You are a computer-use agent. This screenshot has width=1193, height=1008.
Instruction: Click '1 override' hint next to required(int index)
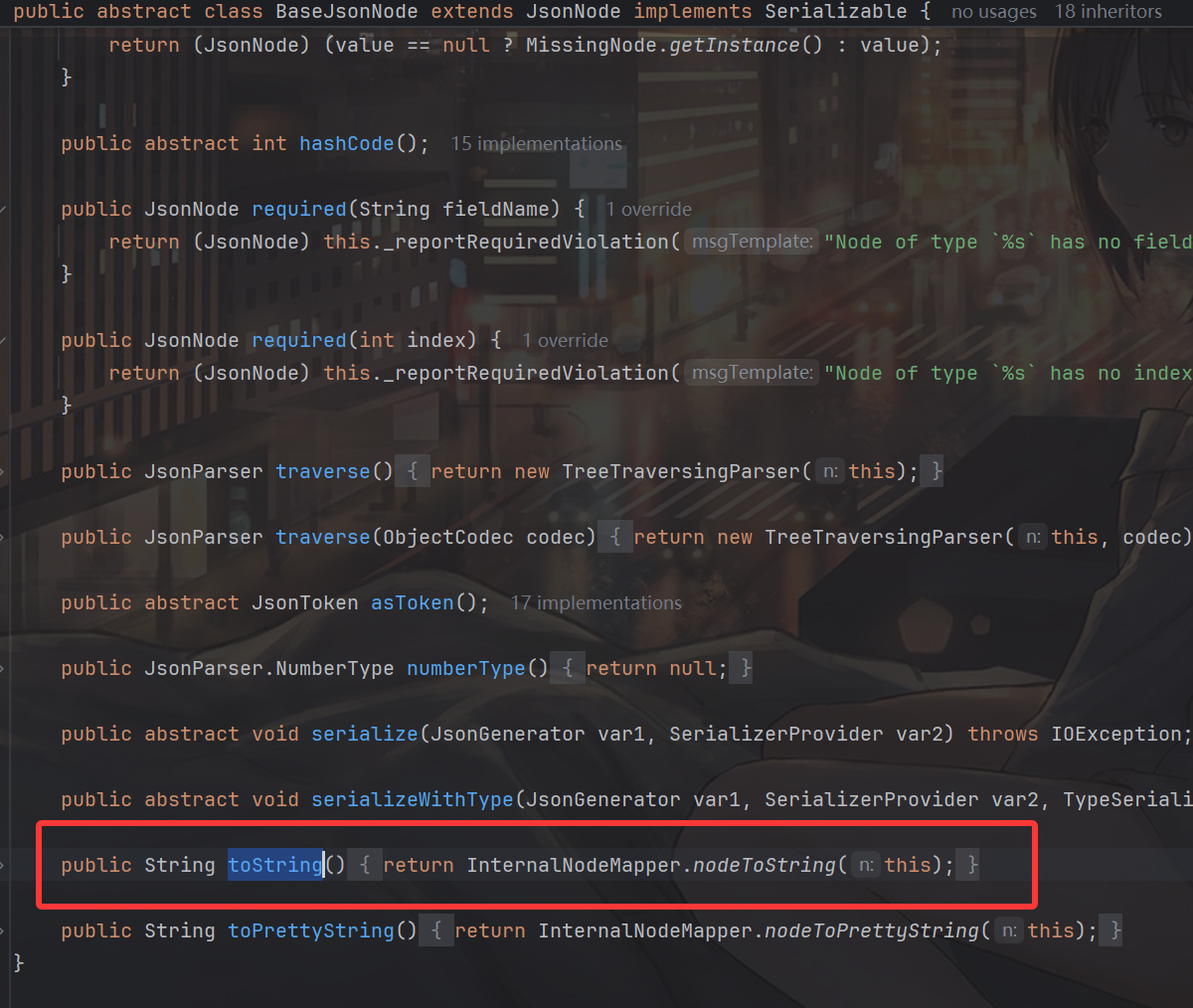coord(565,340)
